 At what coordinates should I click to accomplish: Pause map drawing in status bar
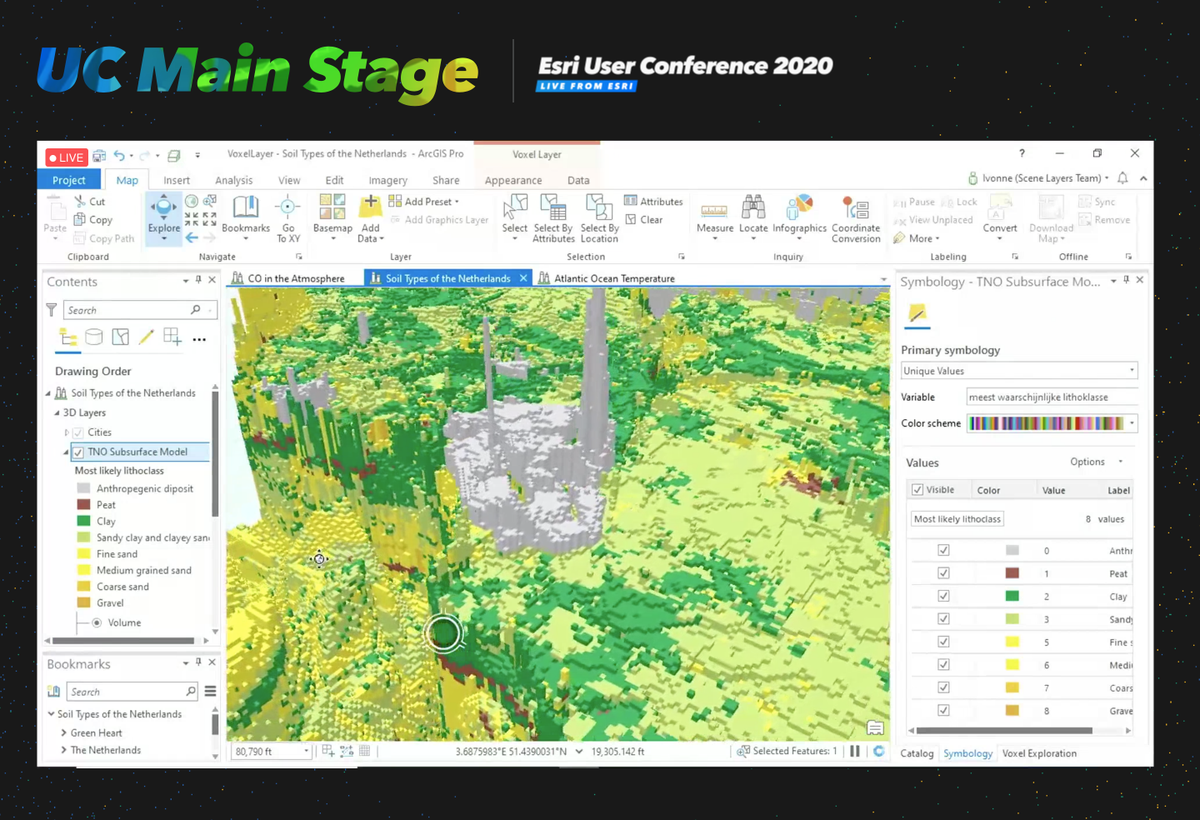[x=855, y=751]
